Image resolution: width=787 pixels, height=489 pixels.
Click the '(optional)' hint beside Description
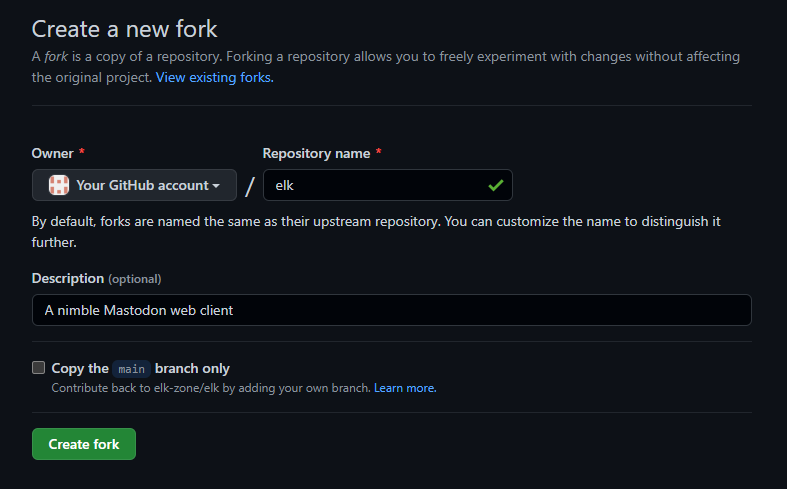pyautogui.click(x=134, y=279)
